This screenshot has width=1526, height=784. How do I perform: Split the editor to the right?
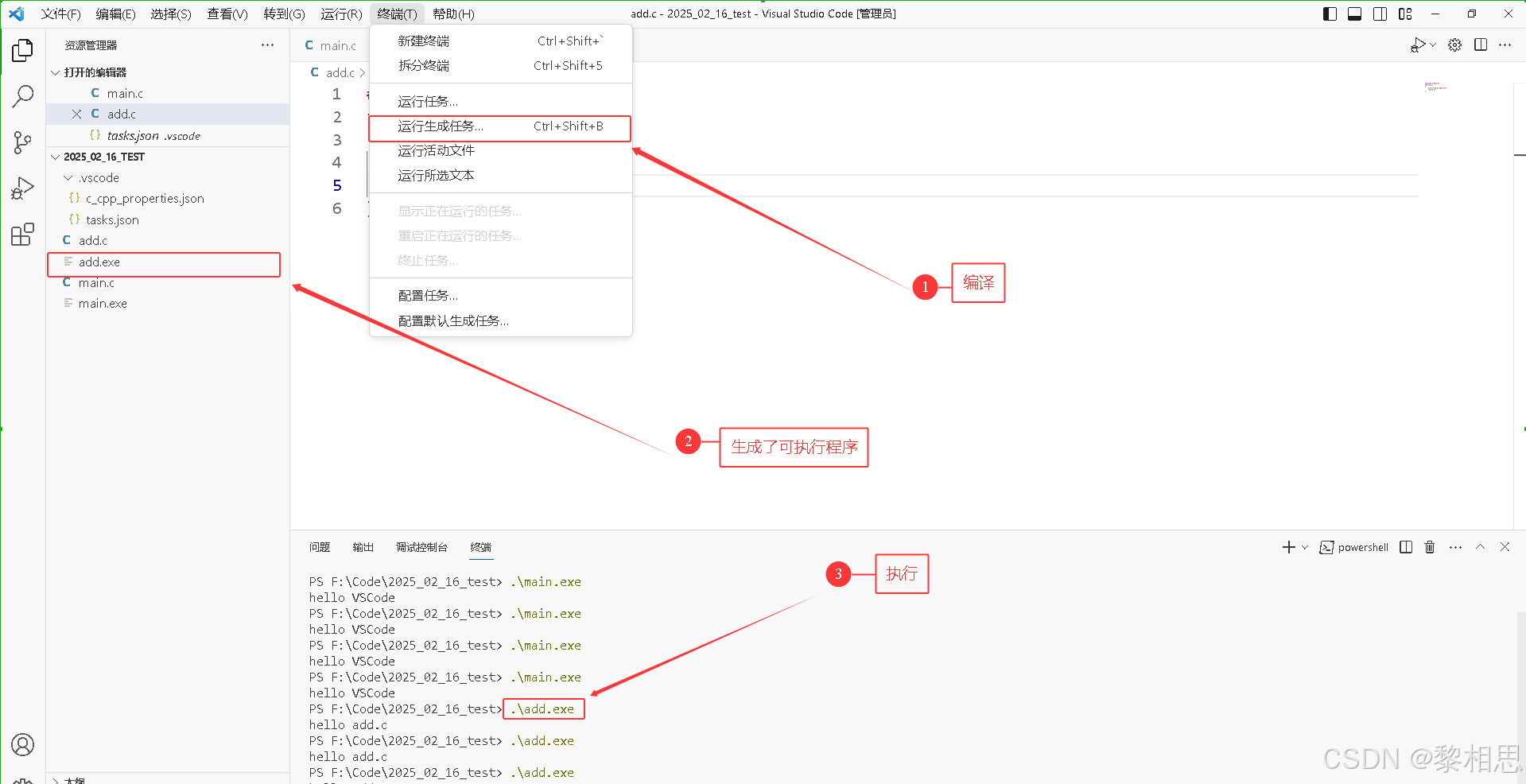pos(1480,45)
